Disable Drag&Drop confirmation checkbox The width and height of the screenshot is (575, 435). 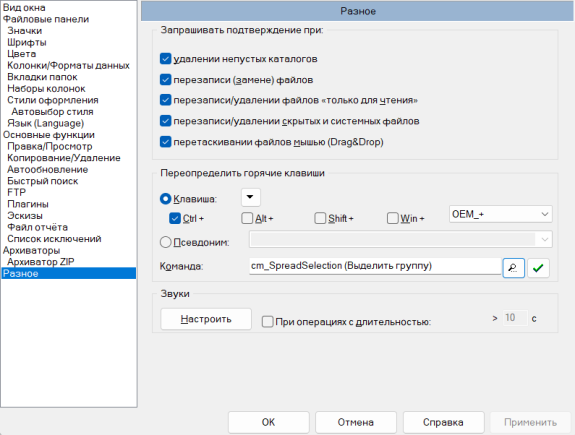point(165,142)
